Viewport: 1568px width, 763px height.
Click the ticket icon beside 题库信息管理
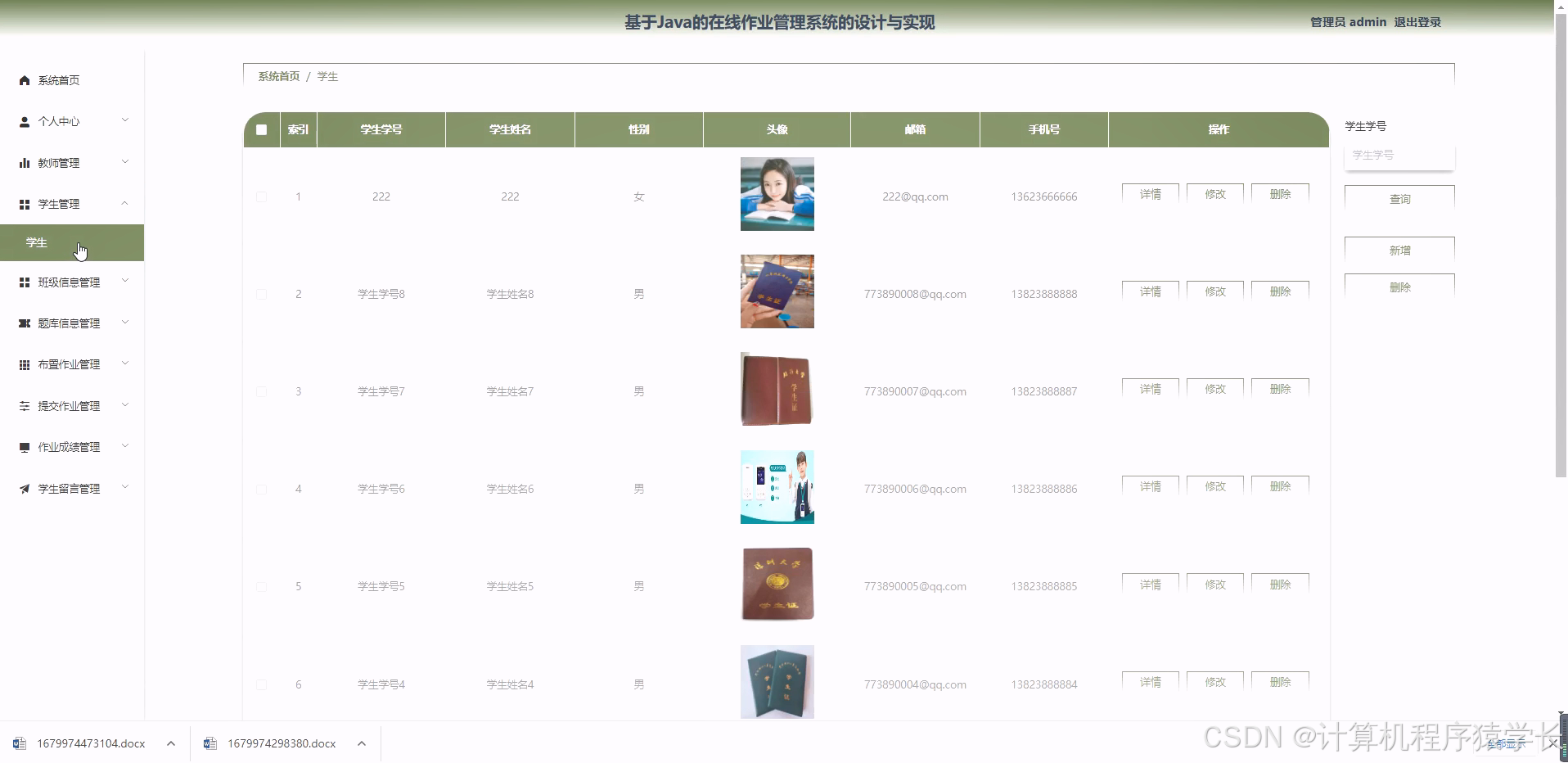point(25,323)
